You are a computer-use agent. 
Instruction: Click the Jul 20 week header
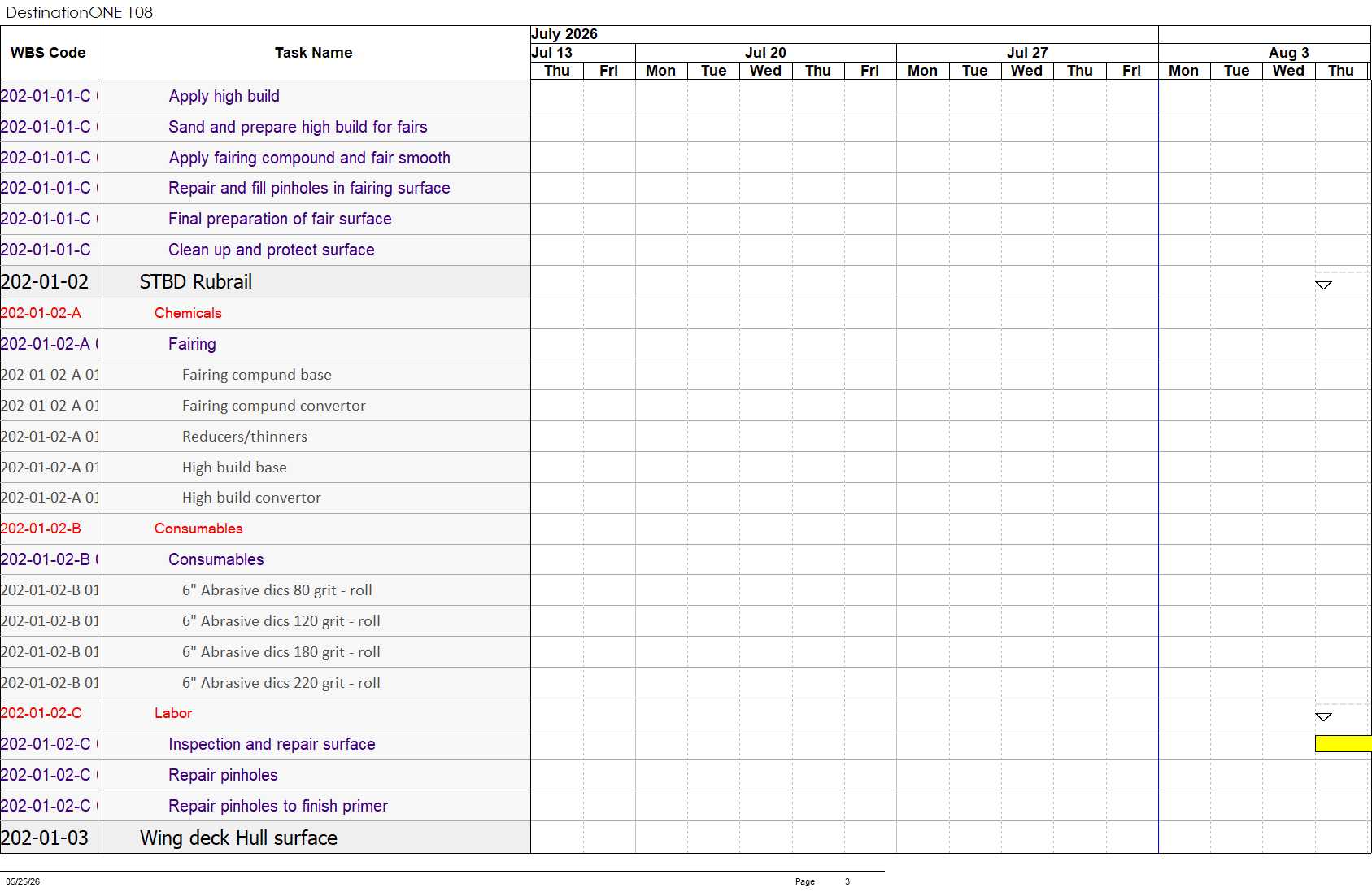pyautogui.click(x=765, y=53)
